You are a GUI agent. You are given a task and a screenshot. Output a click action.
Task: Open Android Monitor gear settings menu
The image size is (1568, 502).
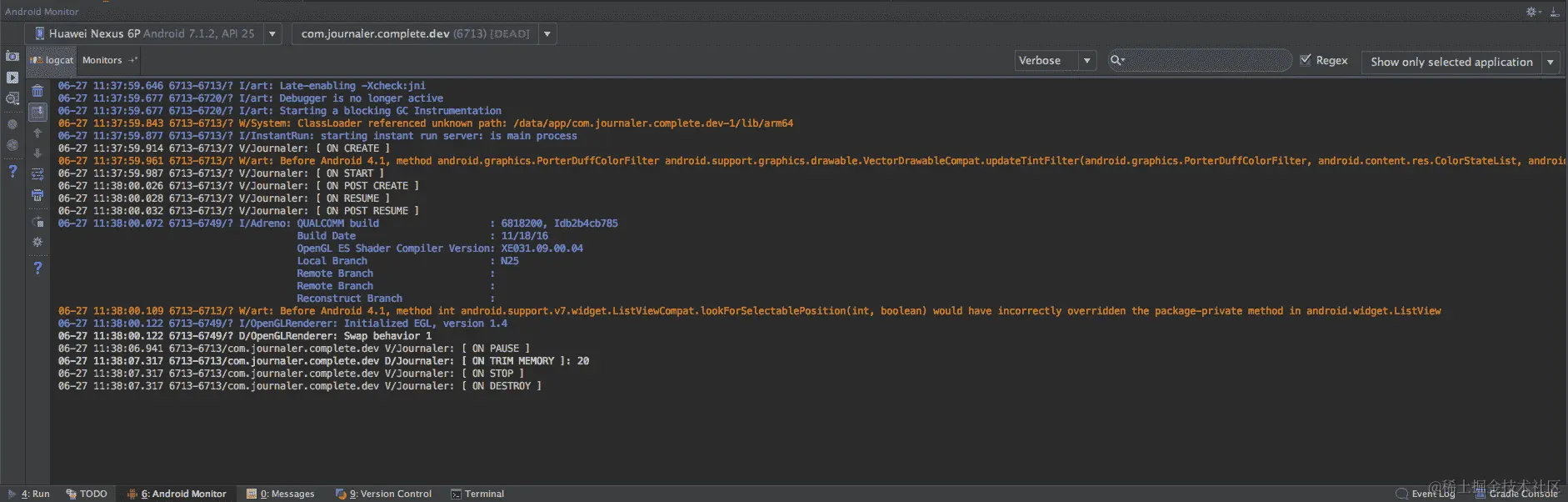(1531, 12)
